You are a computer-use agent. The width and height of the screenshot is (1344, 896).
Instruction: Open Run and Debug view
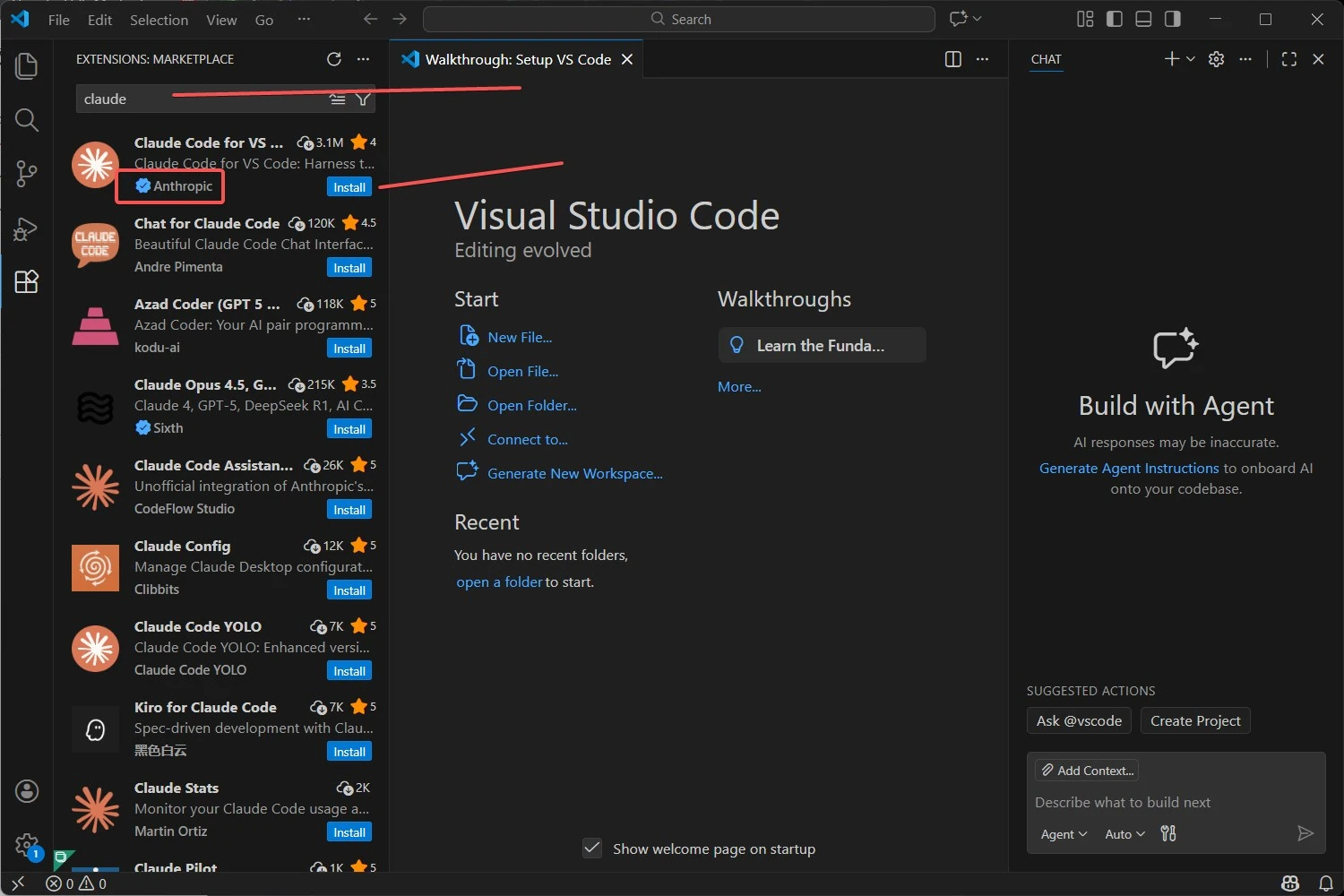pos(27,228)
